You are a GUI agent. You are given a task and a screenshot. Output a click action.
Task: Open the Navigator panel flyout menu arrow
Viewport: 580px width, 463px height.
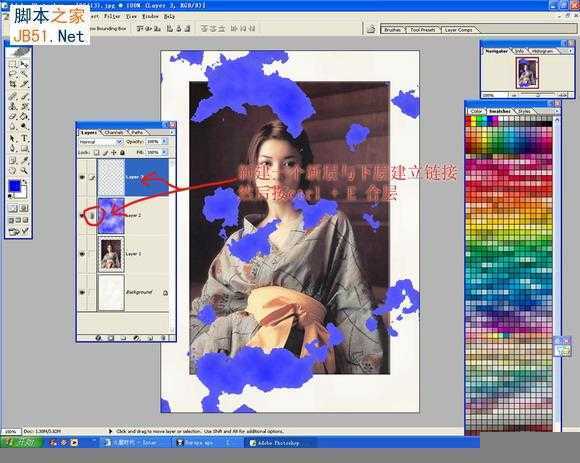click(x=571, y=51)
